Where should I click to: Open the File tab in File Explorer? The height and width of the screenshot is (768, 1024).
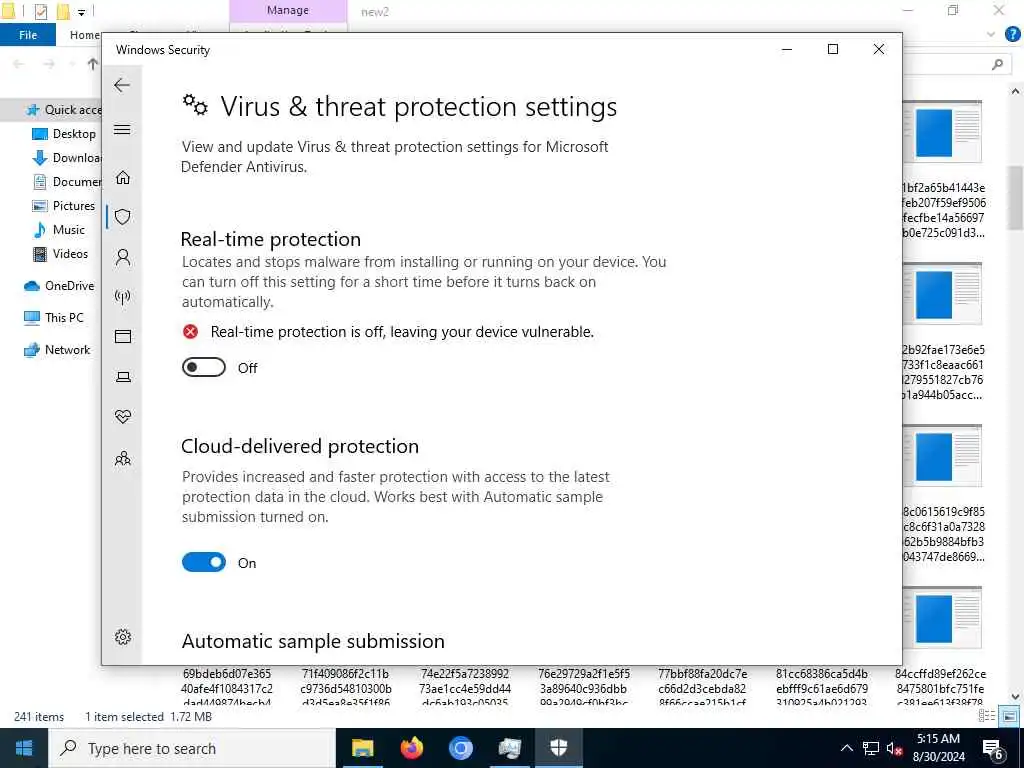(28, 35)
